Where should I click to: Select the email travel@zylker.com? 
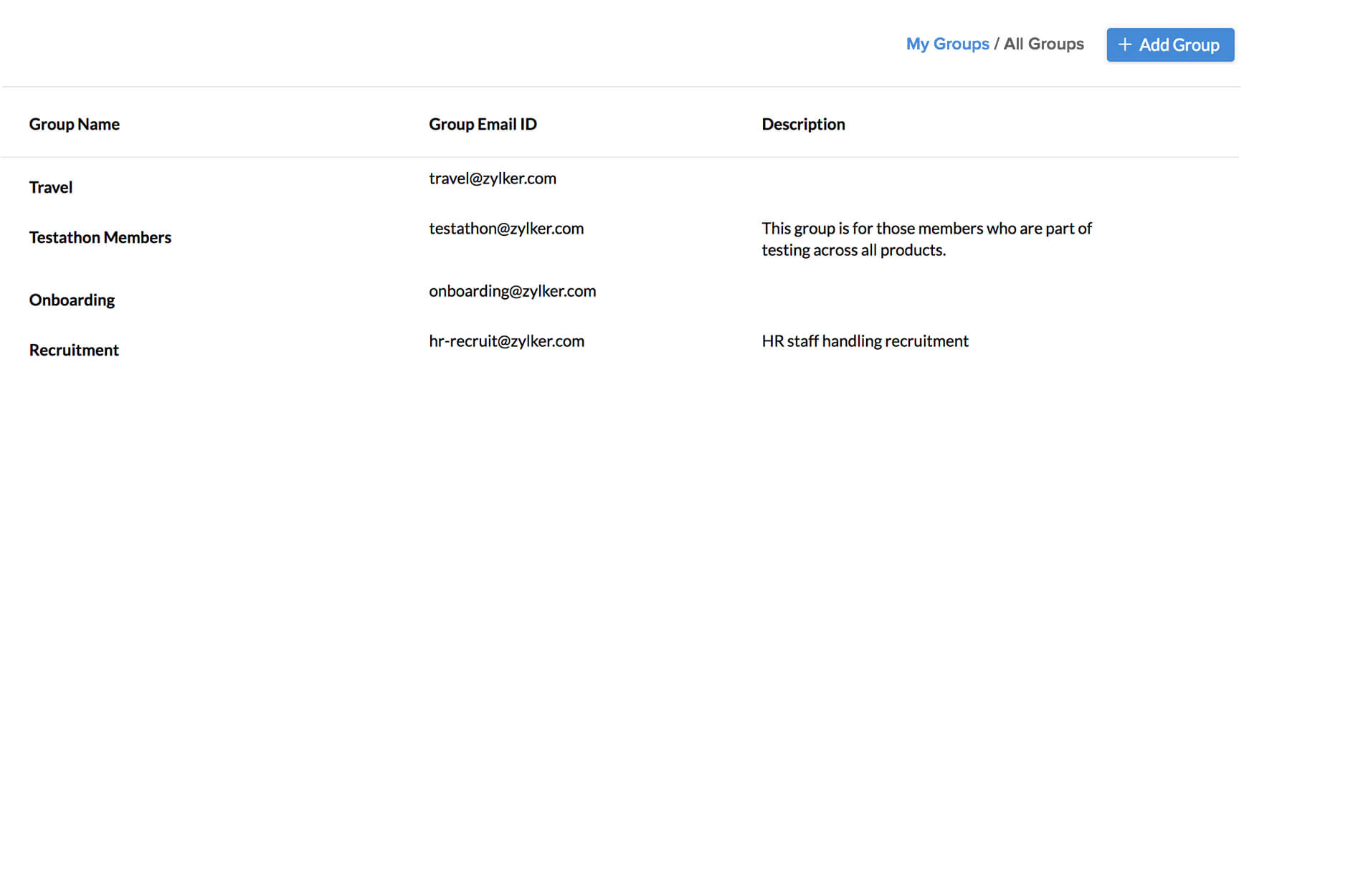(493, 178)
